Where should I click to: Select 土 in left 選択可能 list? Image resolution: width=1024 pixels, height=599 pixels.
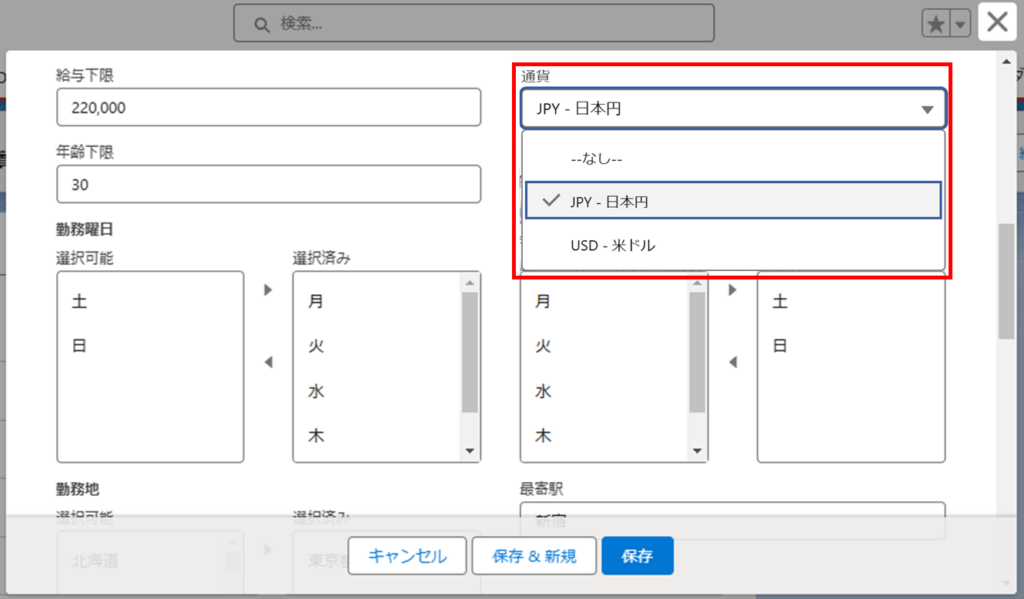click(80, 301)
